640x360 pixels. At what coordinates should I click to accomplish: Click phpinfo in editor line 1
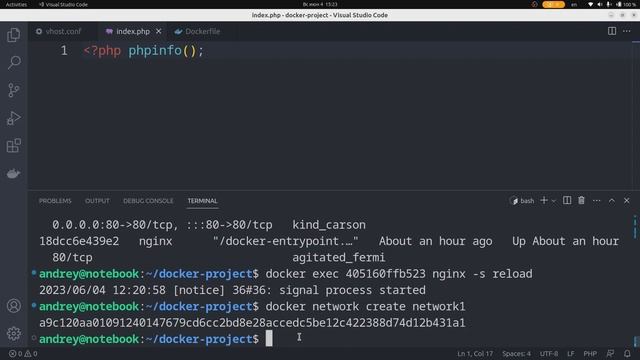click(155, 51)
